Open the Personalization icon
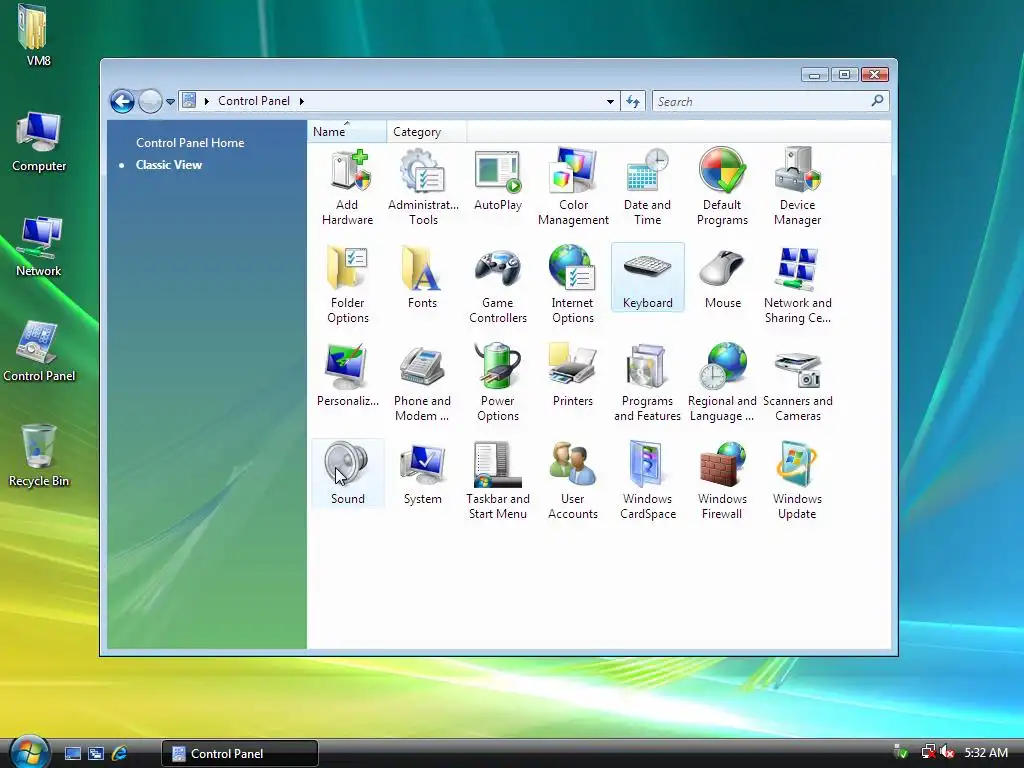Image resolution: width=1024 pixels, height=768 pixels. point(347,376)
